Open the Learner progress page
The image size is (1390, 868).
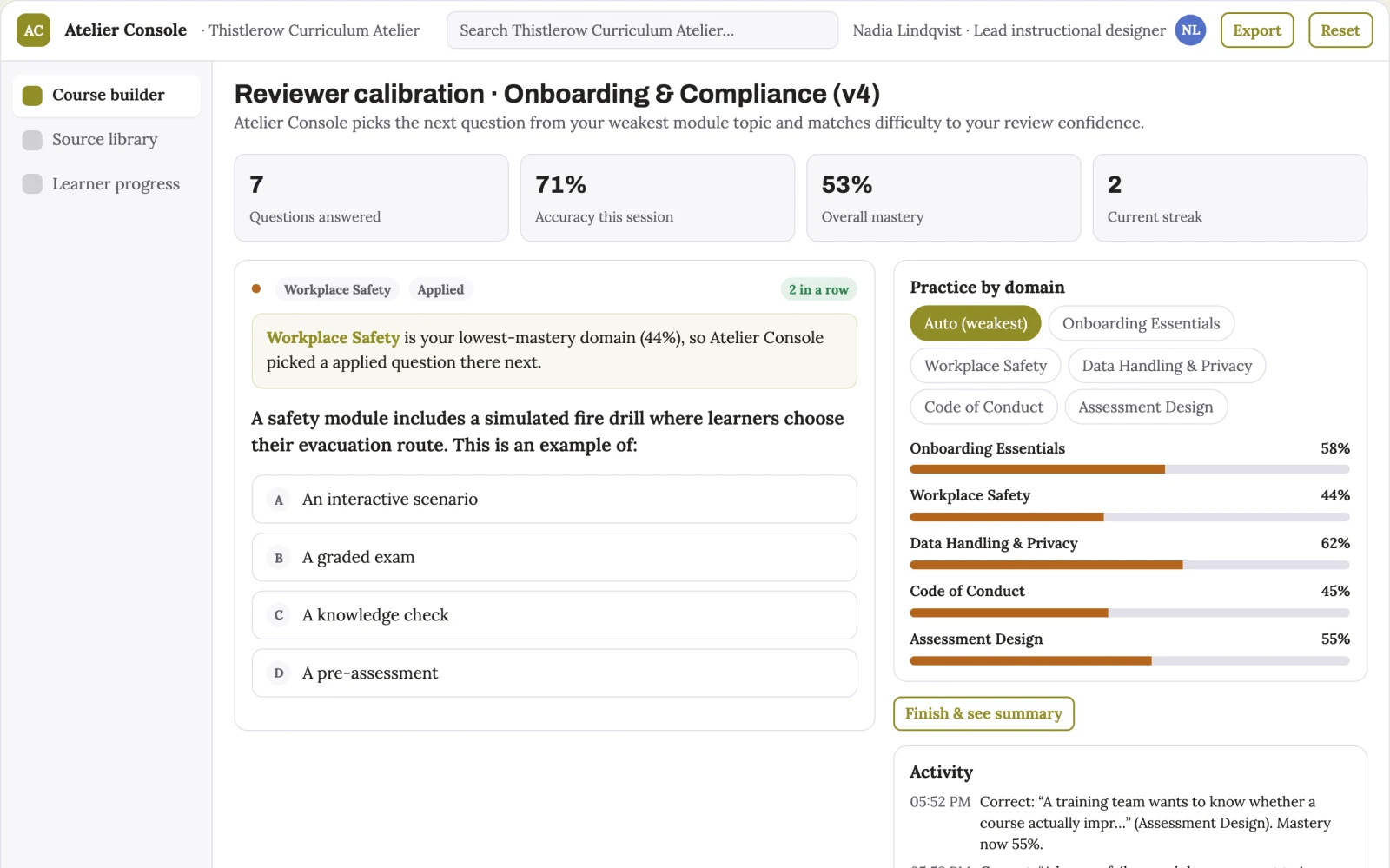pyautogui.click(x=106, y=184)
